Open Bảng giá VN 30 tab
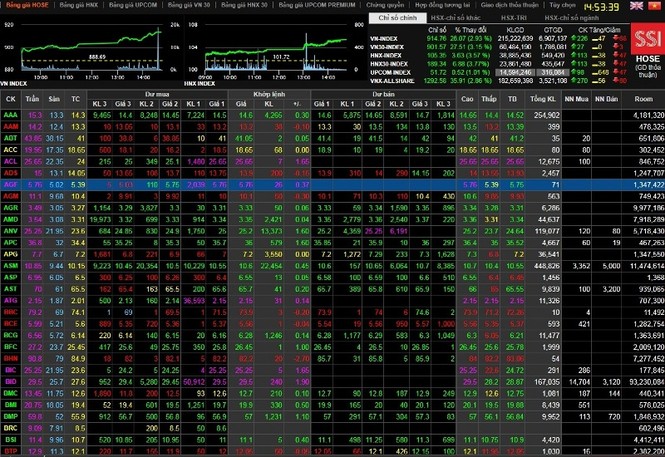Screen dimensions: 665x457 pyautogui.click(x=189, y=5)
